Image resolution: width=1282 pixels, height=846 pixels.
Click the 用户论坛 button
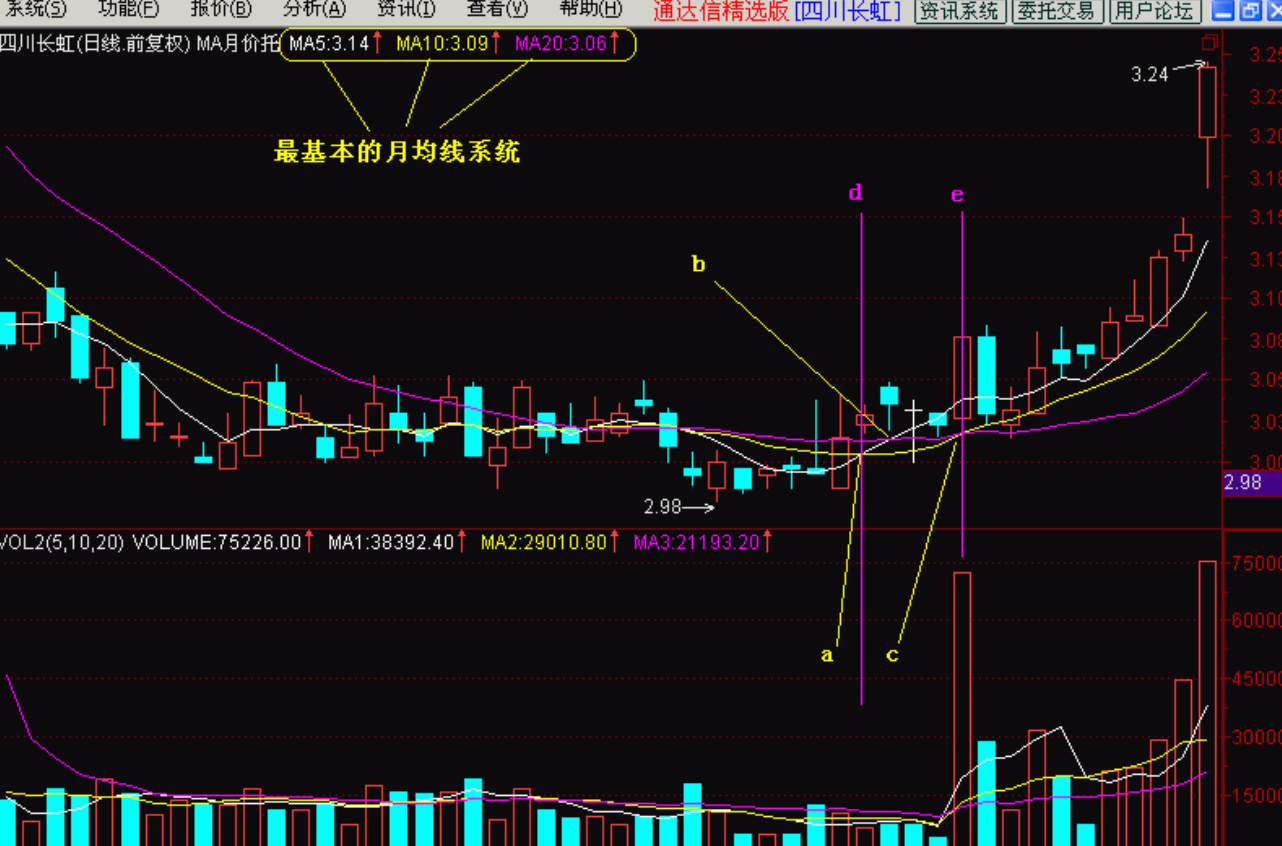pyautogui.click(x=1154, y=11)
